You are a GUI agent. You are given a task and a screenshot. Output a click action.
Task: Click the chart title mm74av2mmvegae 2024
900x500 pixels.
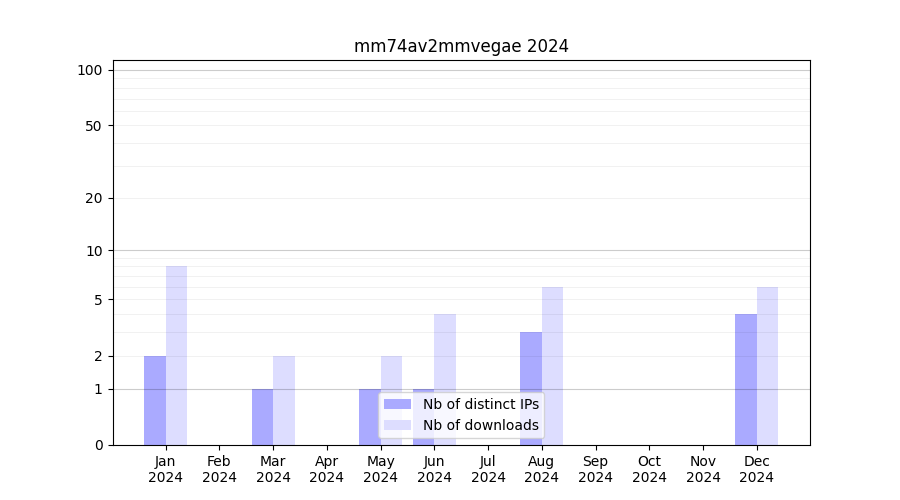coord(461,46)
